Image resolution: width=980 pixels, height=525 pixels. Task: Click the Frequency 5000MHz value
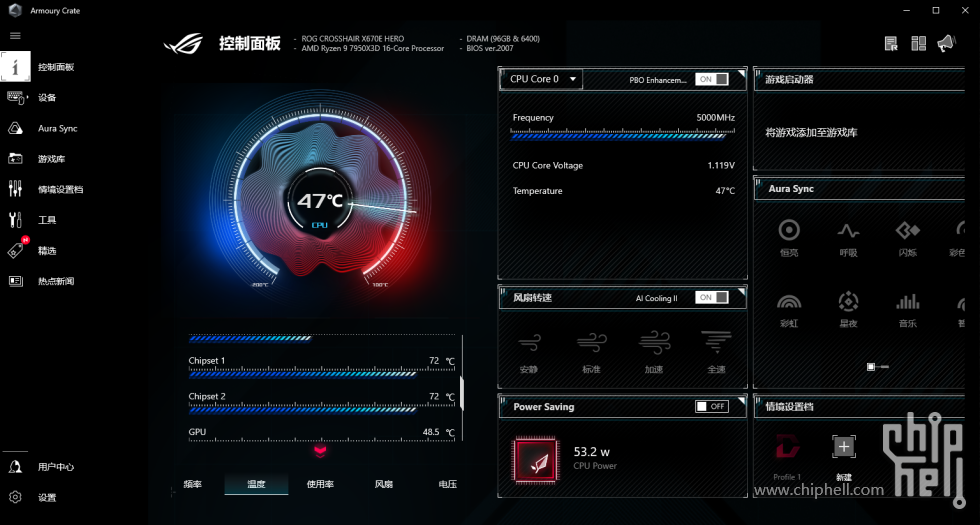[716, 118]
